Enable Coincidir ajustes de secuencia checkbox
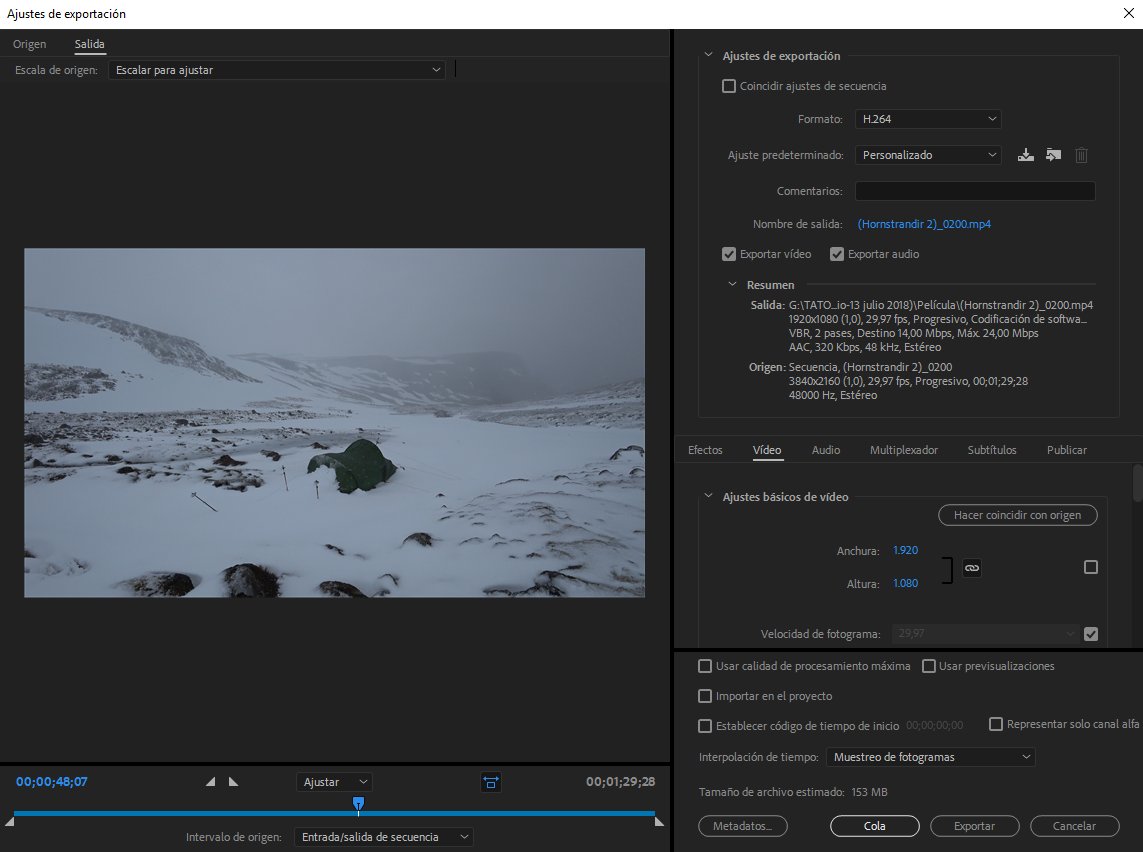Image resolution: width=1143 pixels, height=852 pixels. tap(728, 86)
